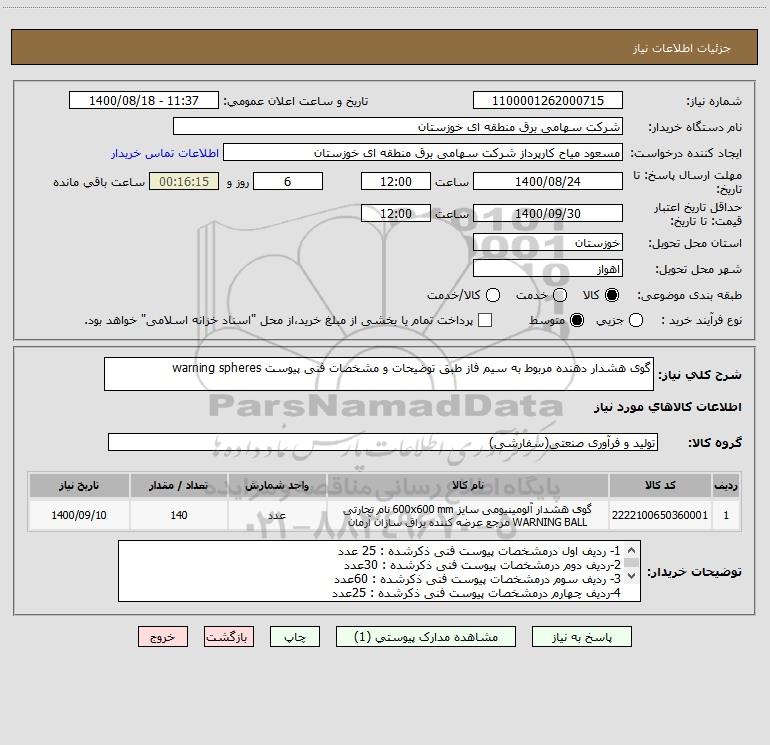Click the delivery city field اهواز

pyautogui.click(x=548, y=269)
